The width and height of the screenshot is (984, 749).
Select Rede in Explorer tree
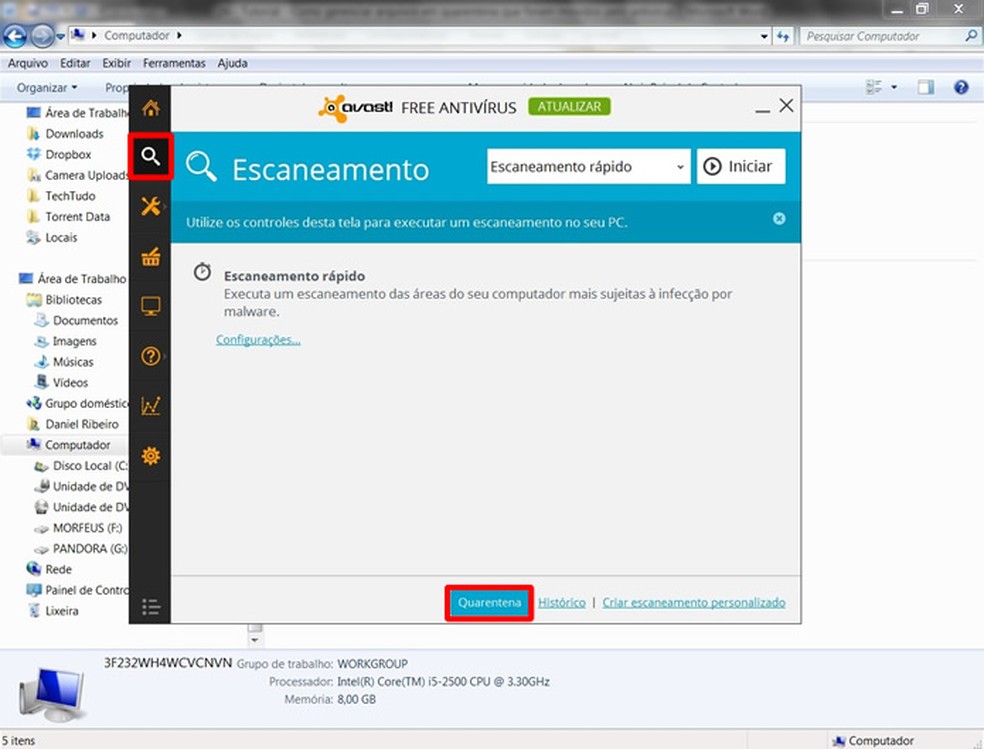coord(58,569)
